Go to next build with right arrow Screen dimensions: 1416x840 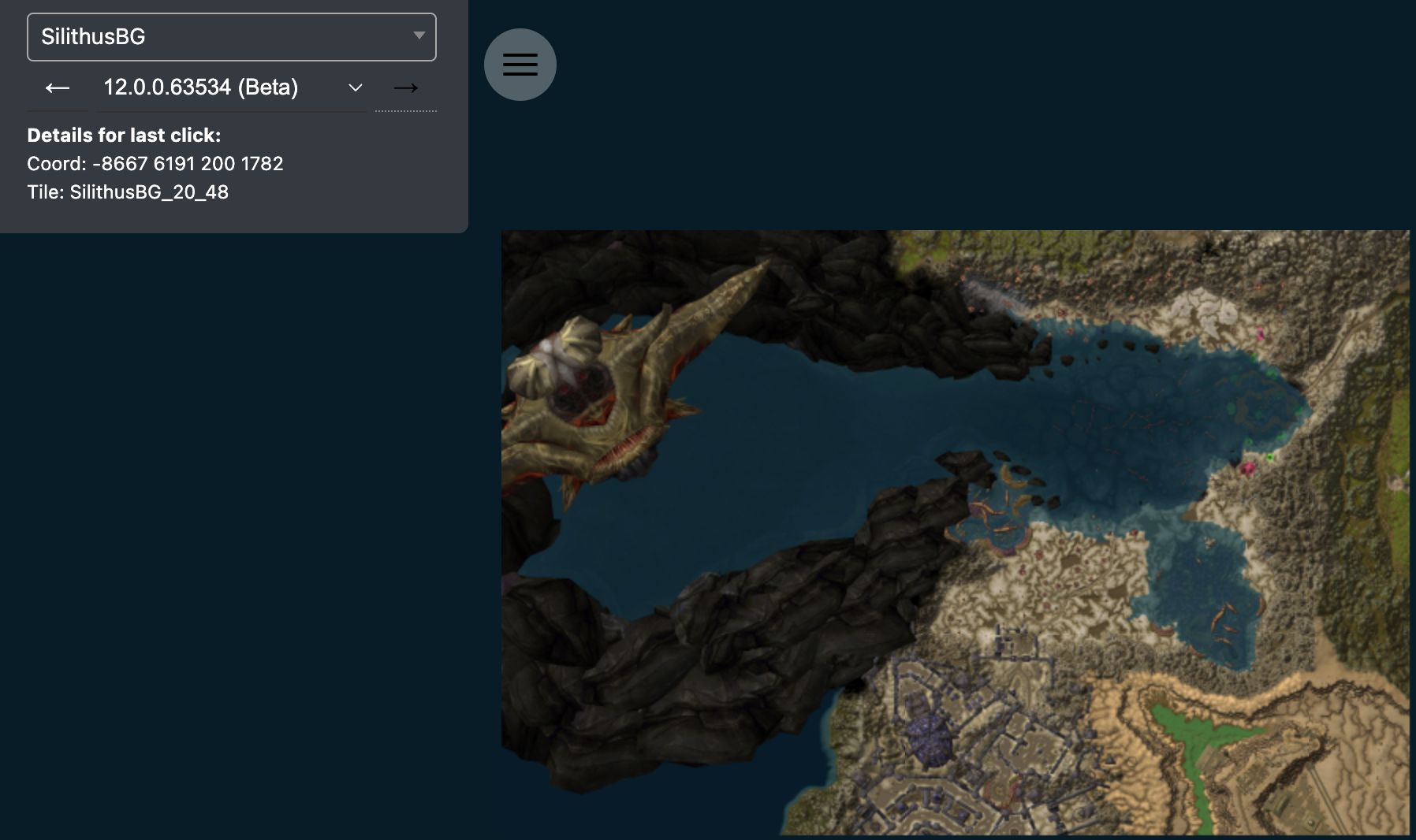point(406,87)
